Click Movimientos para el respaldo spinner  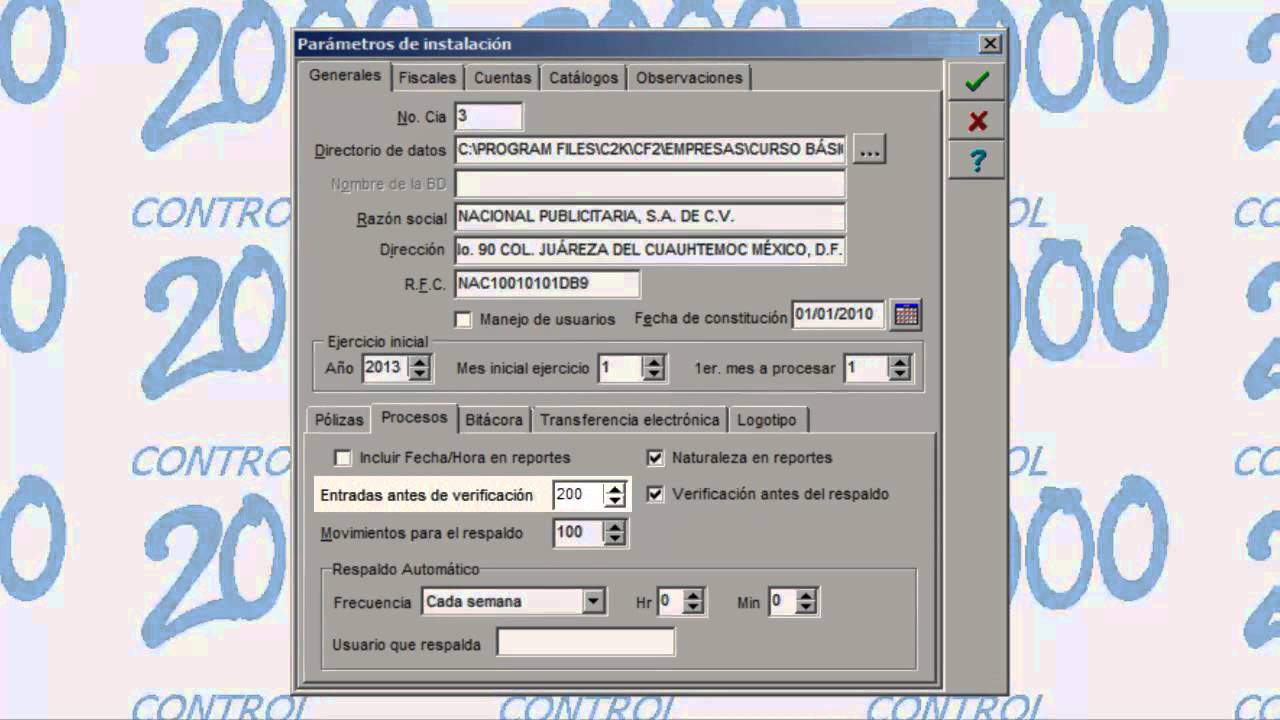615,533
